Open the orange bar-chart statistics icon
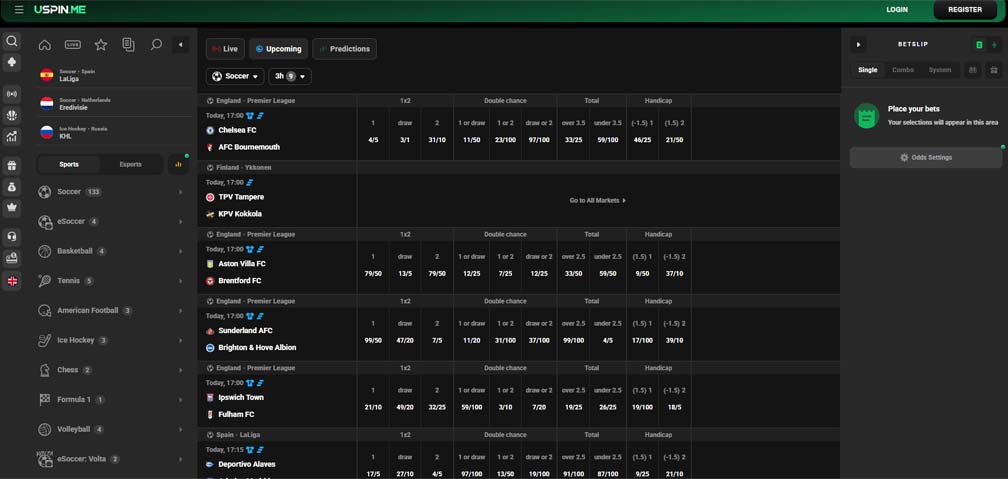Screen dimensions: 1008x479 coord(178,165)
